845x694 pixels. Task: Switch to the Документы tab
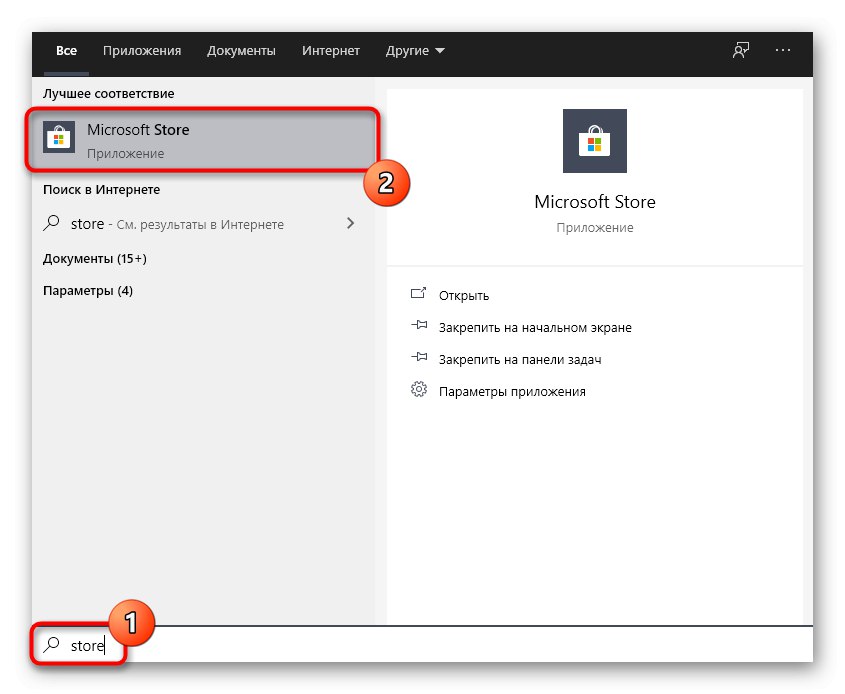241,51
